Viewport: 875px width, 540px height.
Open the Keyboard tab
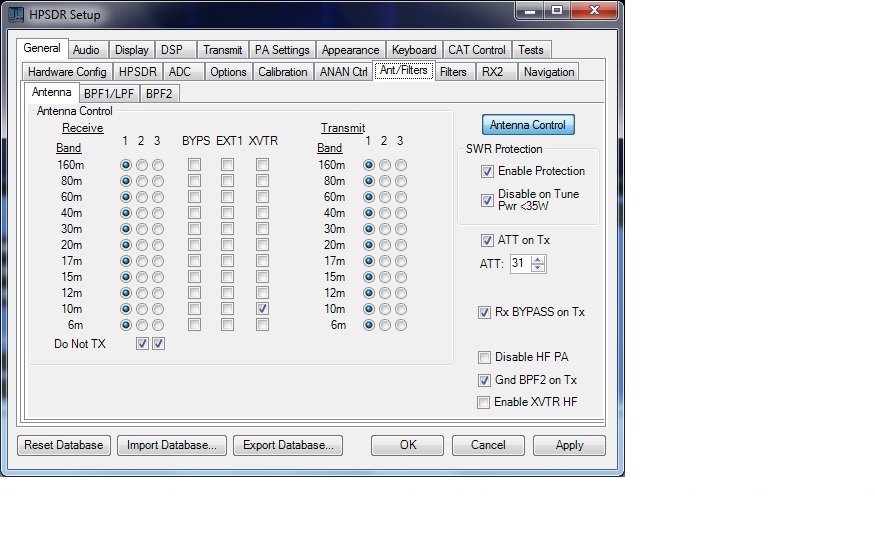(x=414, y=50)
